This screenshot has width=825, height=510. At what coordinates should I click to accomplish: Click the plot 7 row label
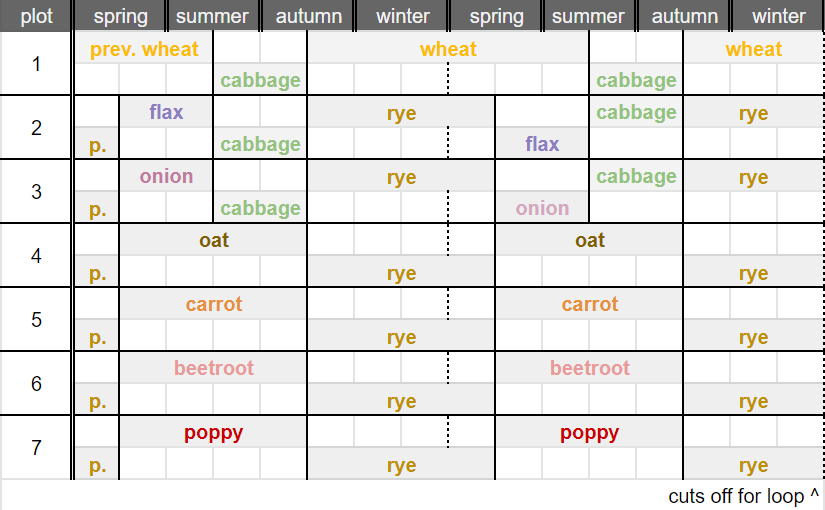[36, 448]
